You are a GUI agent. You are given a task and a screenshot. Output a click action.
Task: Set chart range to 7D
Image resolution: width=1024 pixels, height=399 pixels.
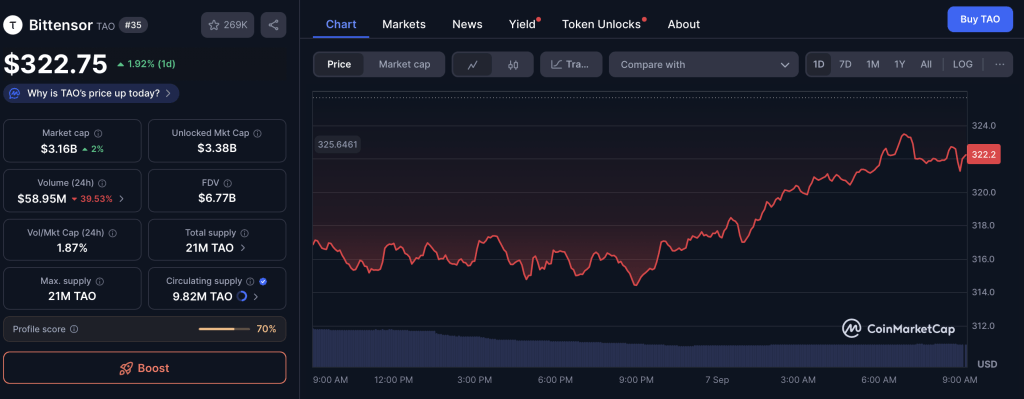(845, 64)
